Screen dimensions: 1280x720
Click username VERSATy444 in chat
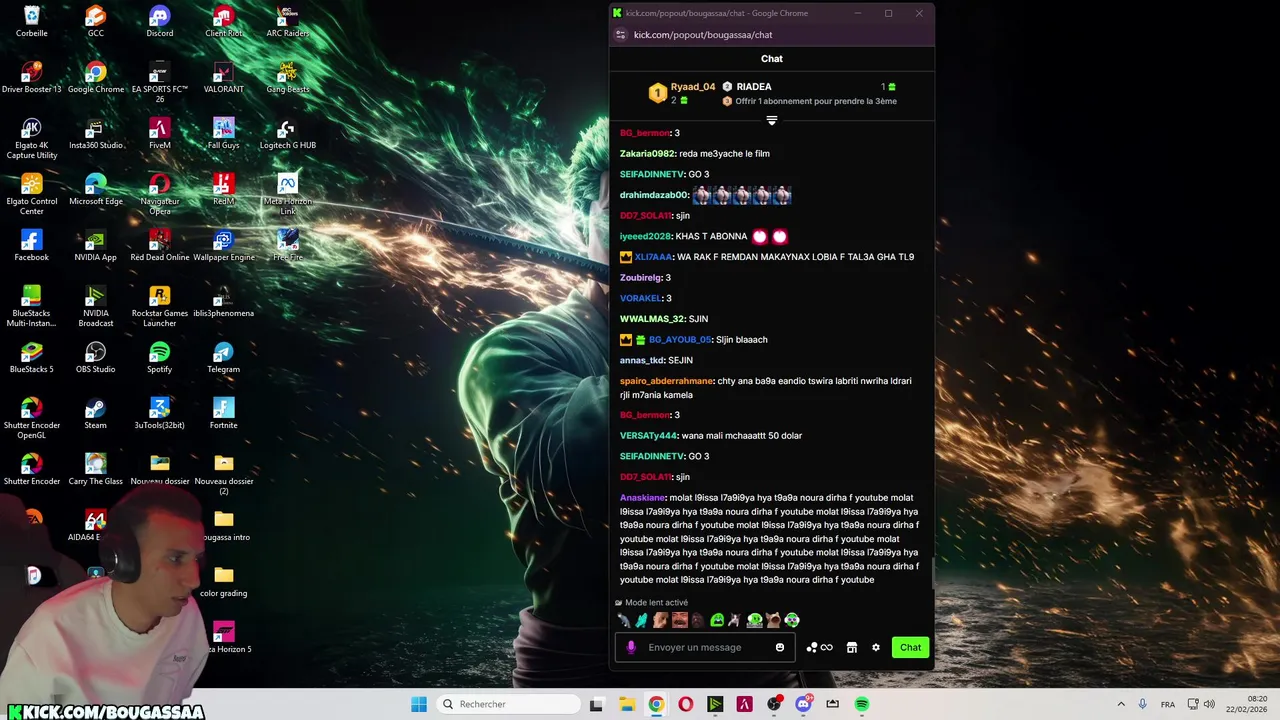click(648, 436)
